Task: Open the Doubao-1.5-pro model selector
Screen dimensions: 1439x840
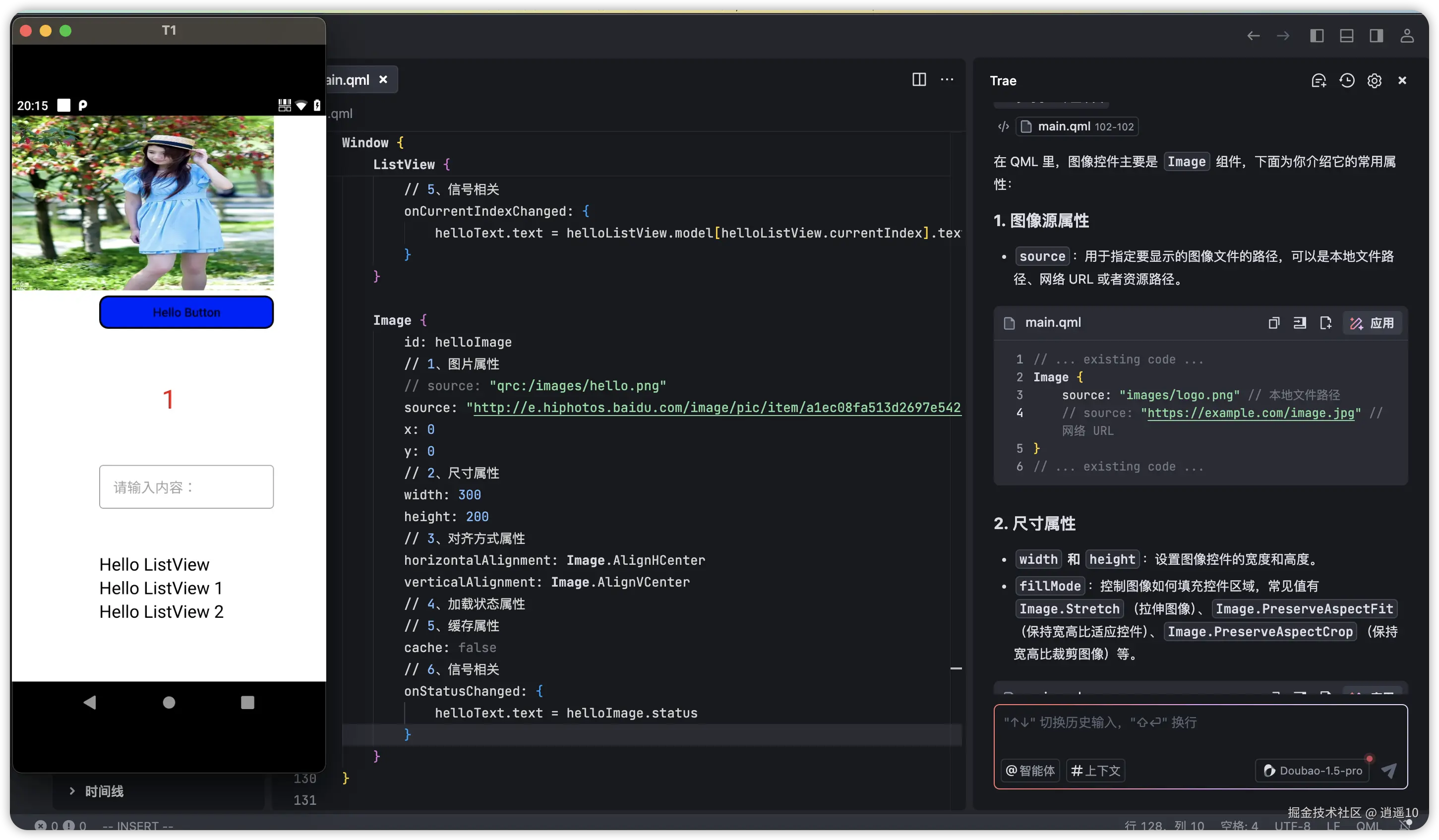Action: (1312, 771)
